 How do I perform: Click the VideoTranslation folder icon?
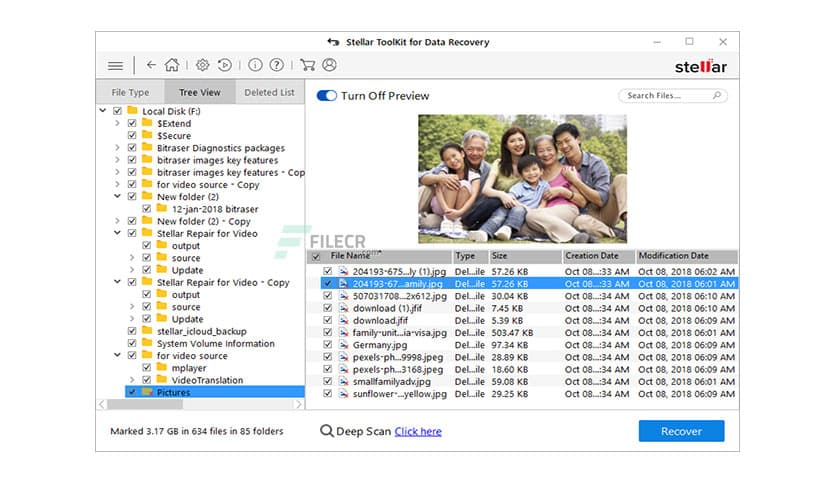162,380
